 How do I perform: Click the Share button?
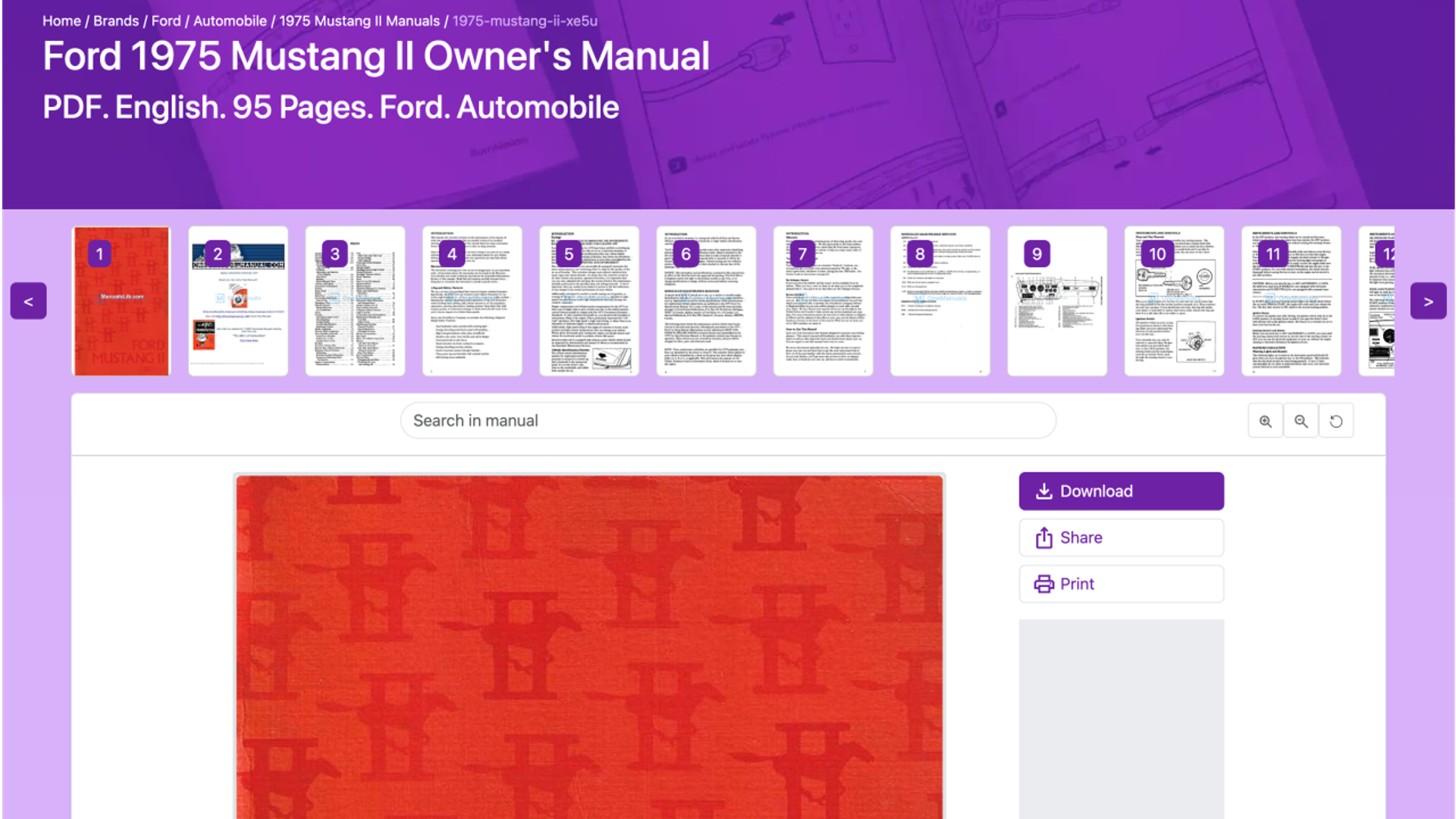click(1121, 538)
